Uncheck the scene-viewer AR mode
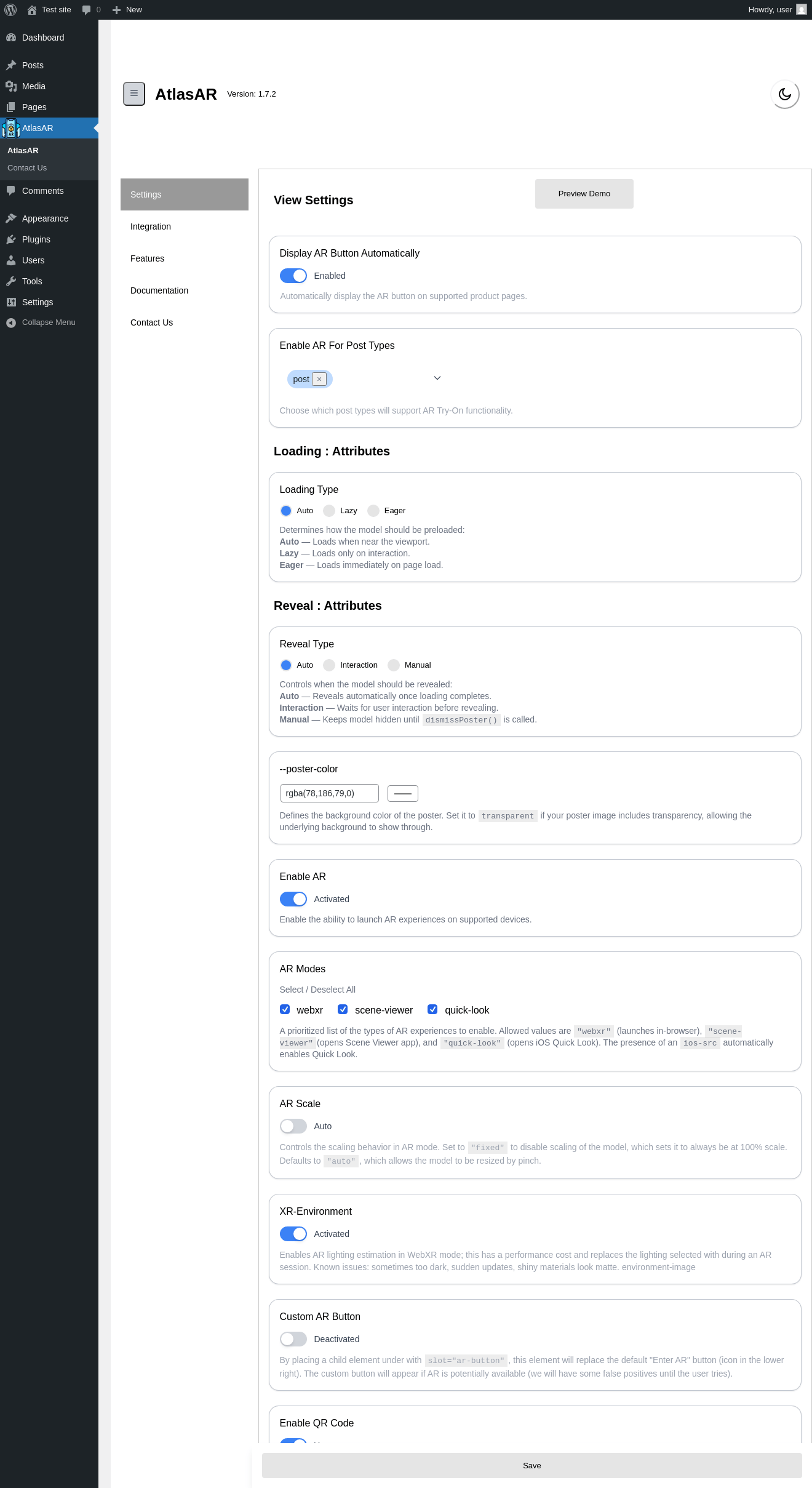This screenshot has width=812, height=1488. [343, 1009]
